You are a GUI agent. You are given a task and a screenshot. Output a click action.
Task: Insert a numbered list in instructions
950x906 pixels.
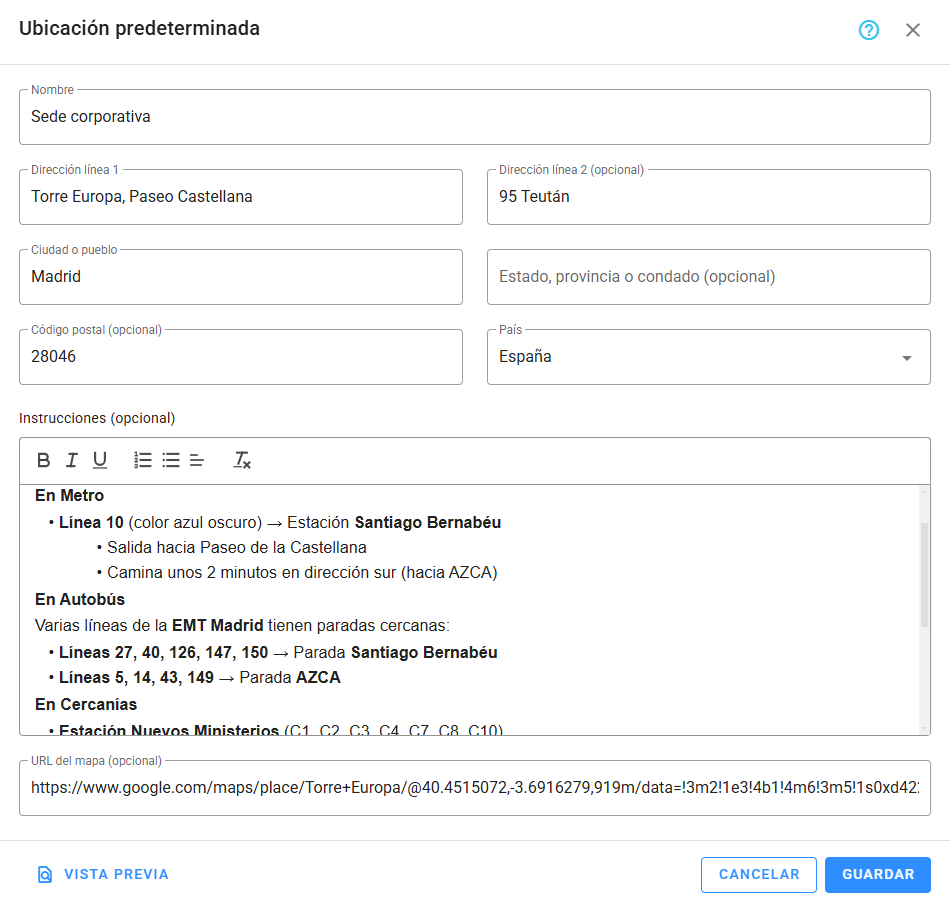click(x=142, y=460)
